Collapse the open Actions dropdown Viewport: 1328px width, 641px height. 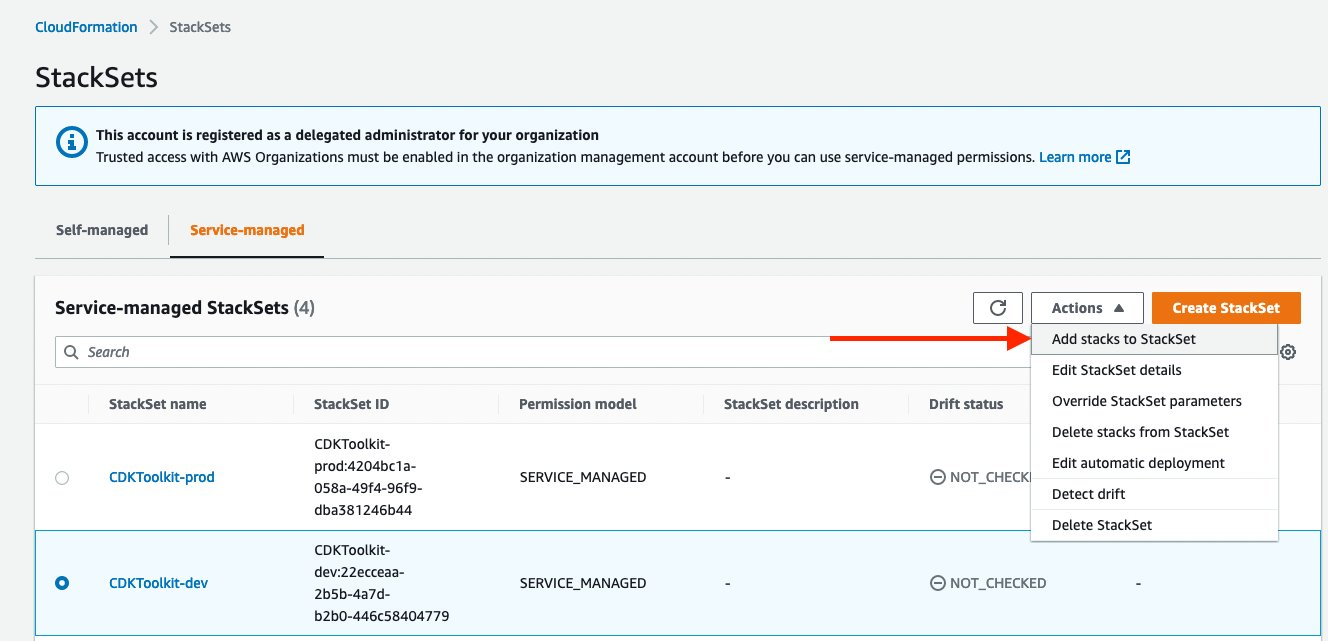(1087, 307)
